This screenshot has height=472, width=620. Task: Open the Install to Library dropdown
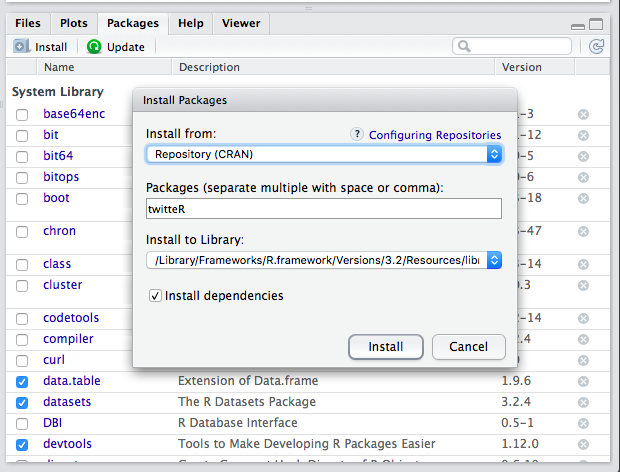323,260
